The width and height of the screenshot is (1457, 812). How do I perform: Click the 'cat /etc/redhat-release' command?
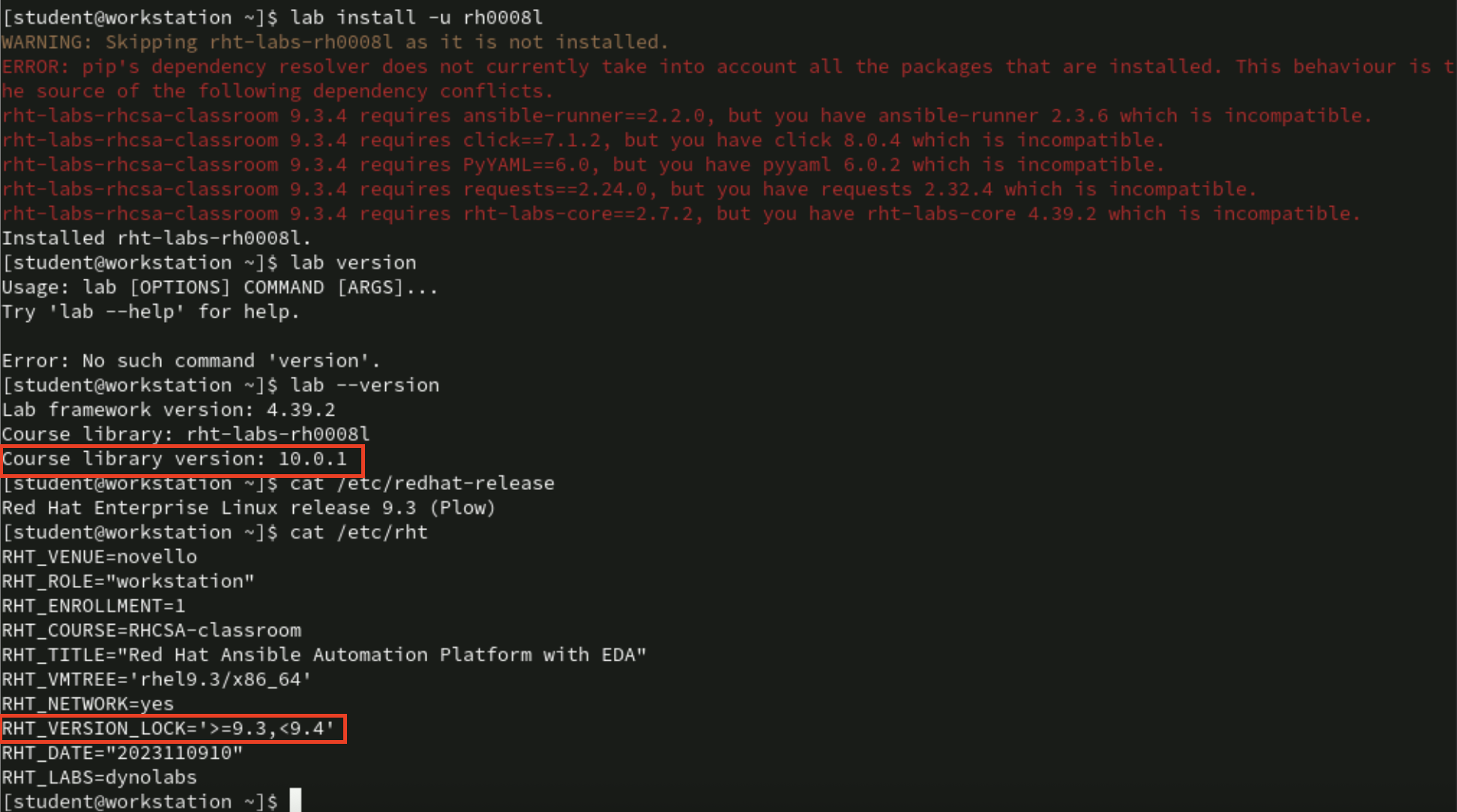click(x=422, y=484)
